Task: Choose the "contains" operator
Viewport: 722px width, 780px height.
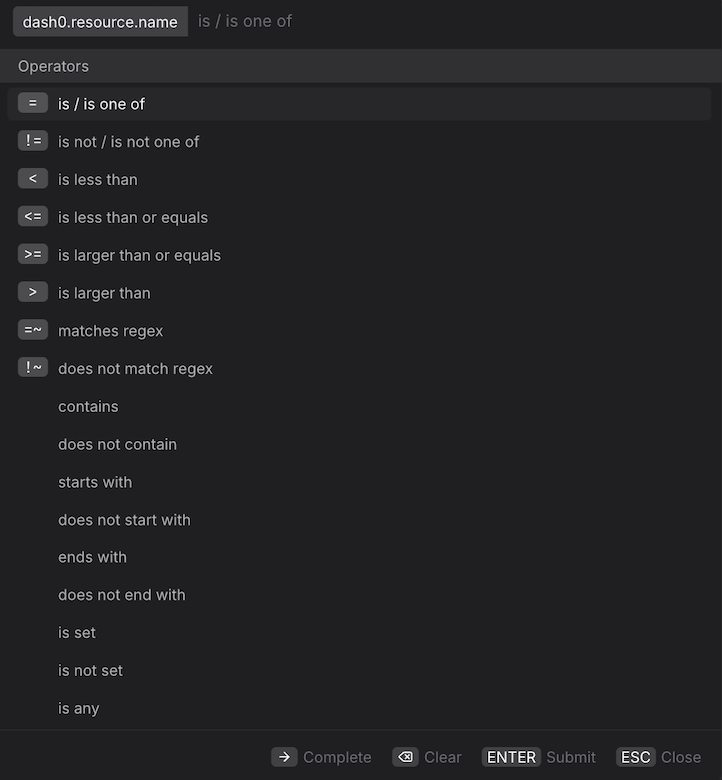Action: point(88,406)
